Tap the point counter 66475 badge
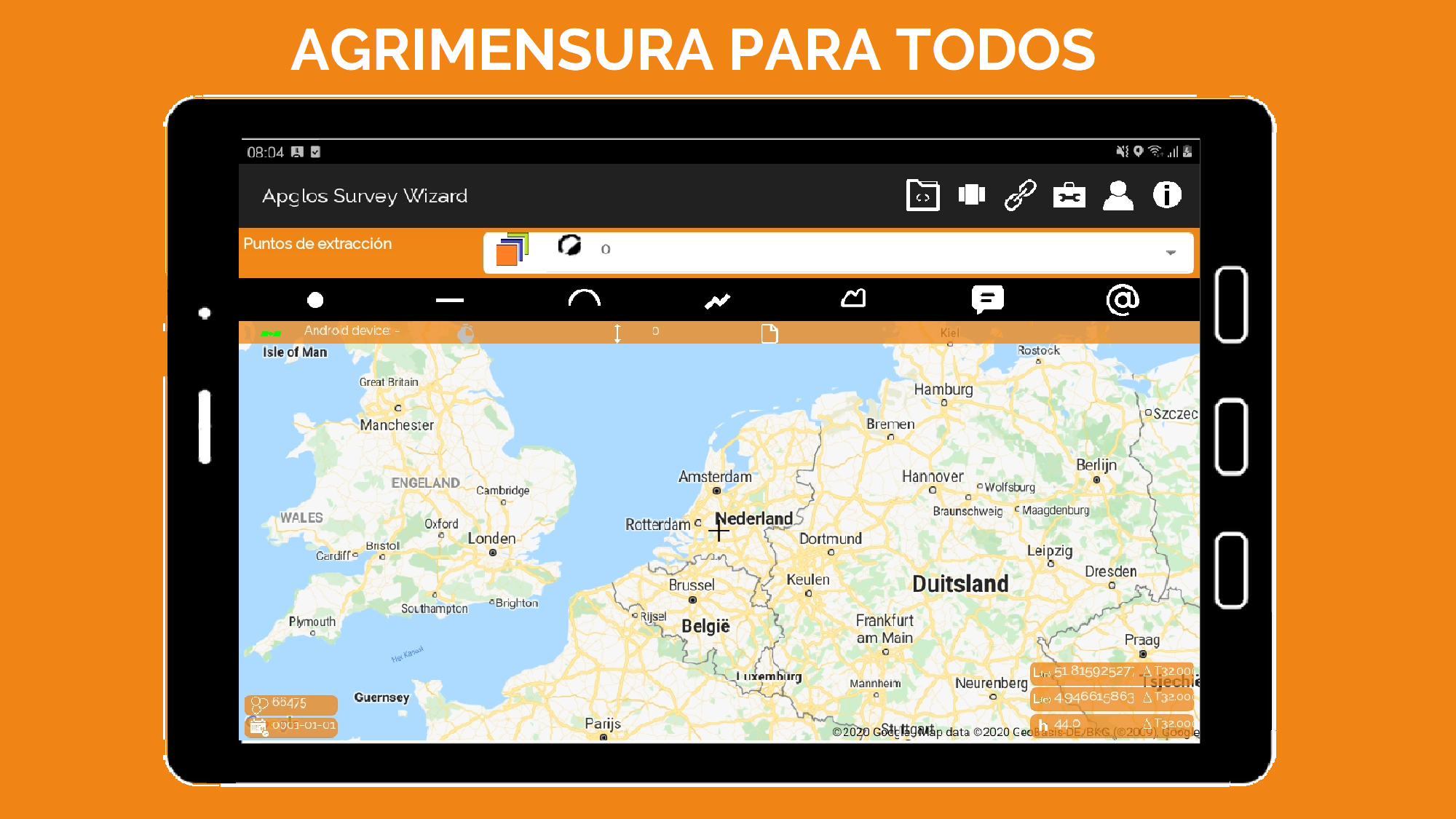The height and width of the screenshot is (819, 1456). 290,704
